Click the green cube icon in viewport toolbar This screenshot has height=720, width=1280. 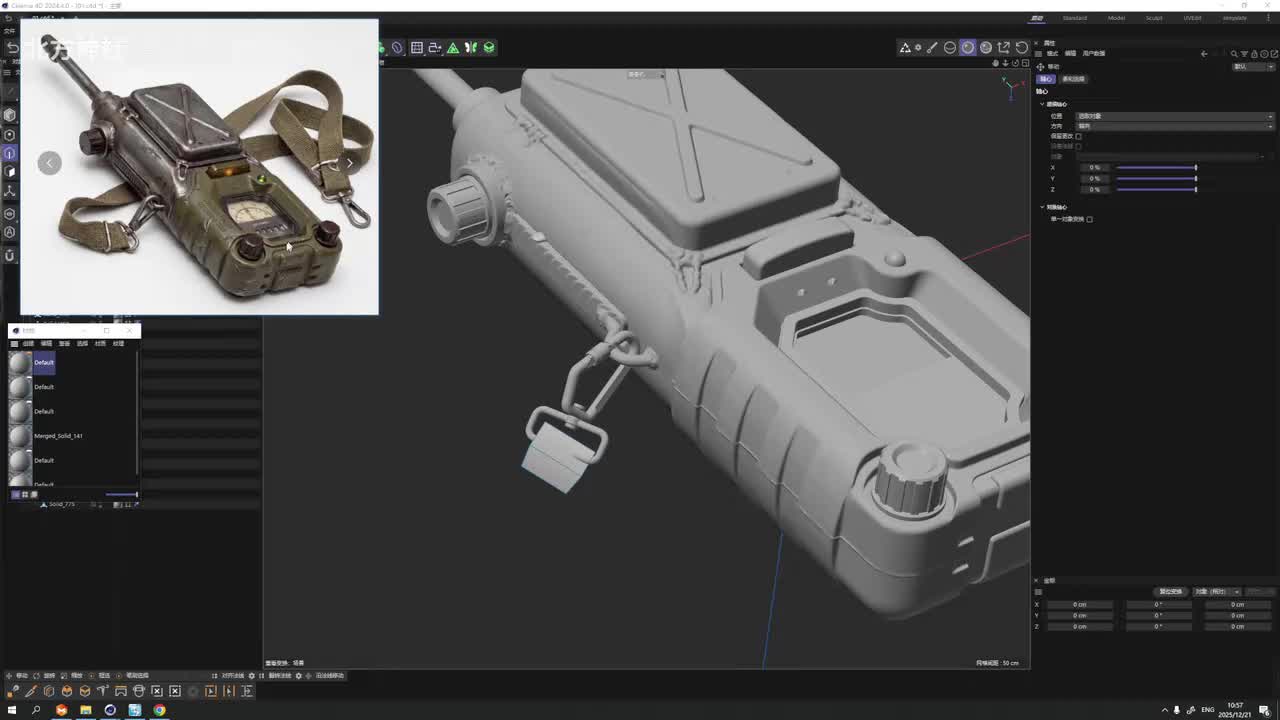pyautogui.click(x=489, y=47)
